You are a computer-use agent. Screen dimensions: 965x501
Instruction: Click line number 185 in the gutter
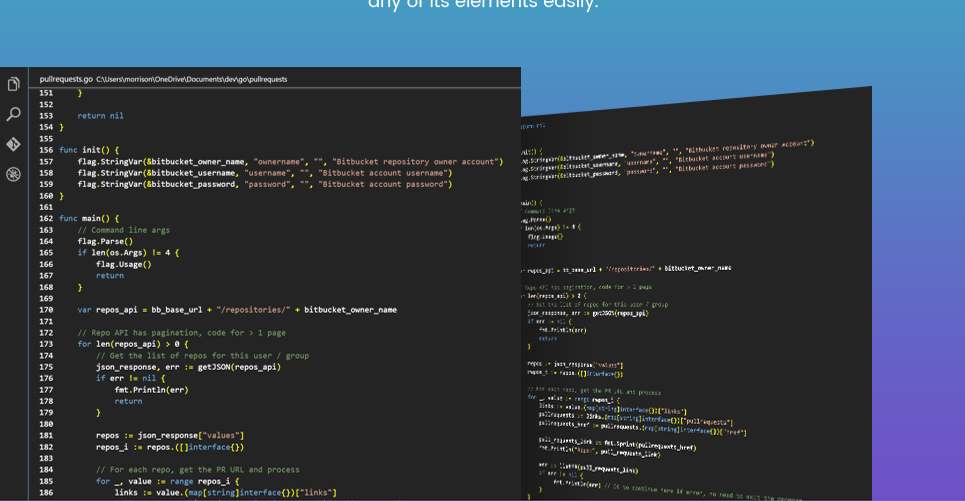pyautogui.click(x=46, y=481)
